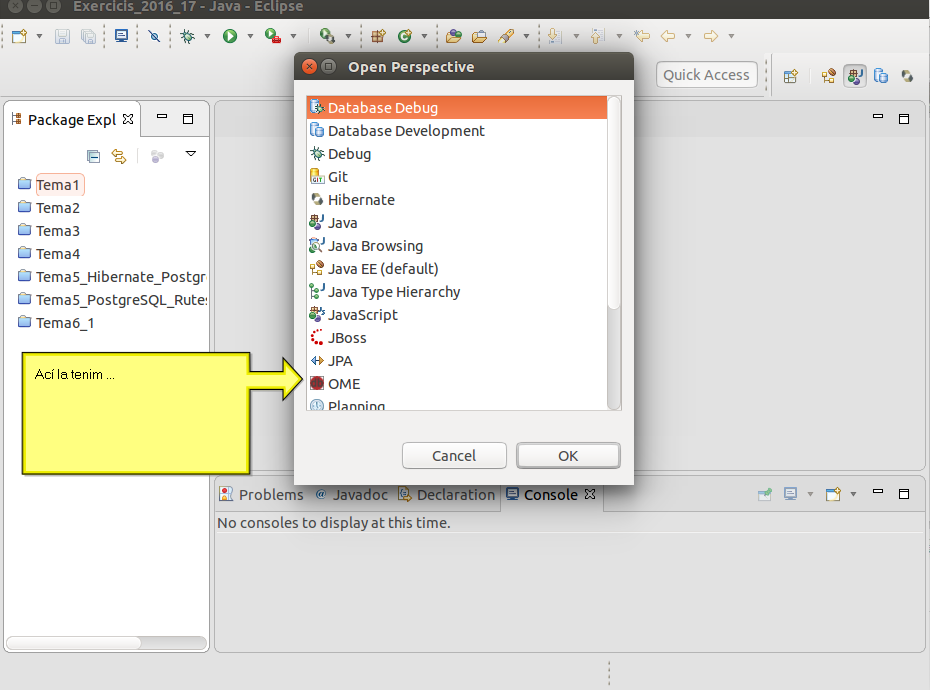930x690 pixels.
Task: Click the Search flashlight toolbar icon
Action: click(506, 36)
